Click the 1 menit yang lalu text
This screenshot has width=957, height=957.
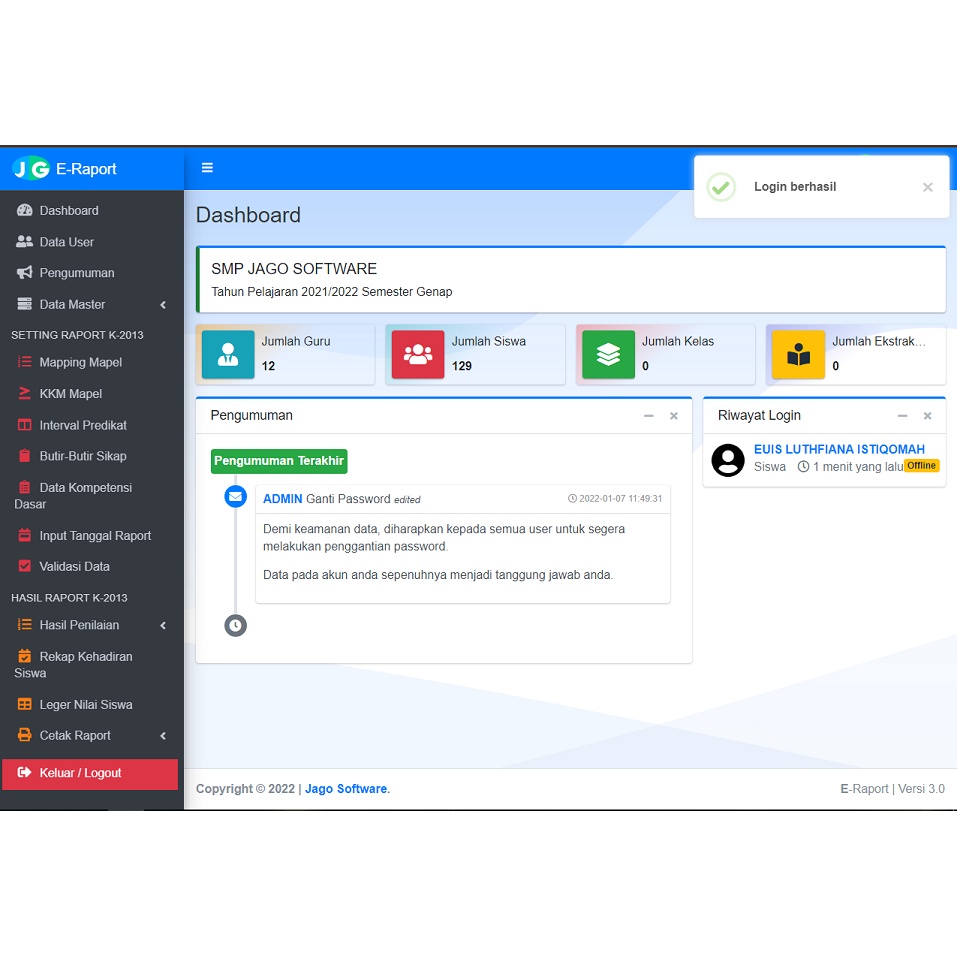coord(858,467)
